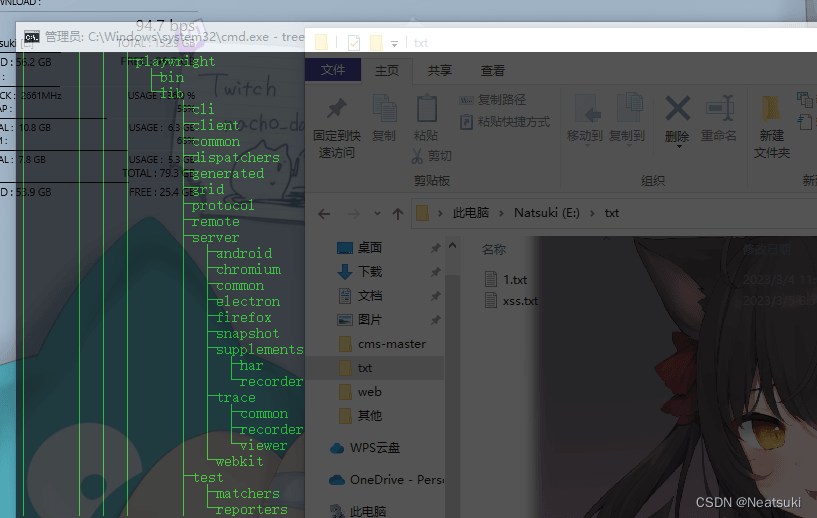Click the properties checkmark icon in title bar
Image resolution: width=817 pixels, height=518 pixels.
click(354, 42)
